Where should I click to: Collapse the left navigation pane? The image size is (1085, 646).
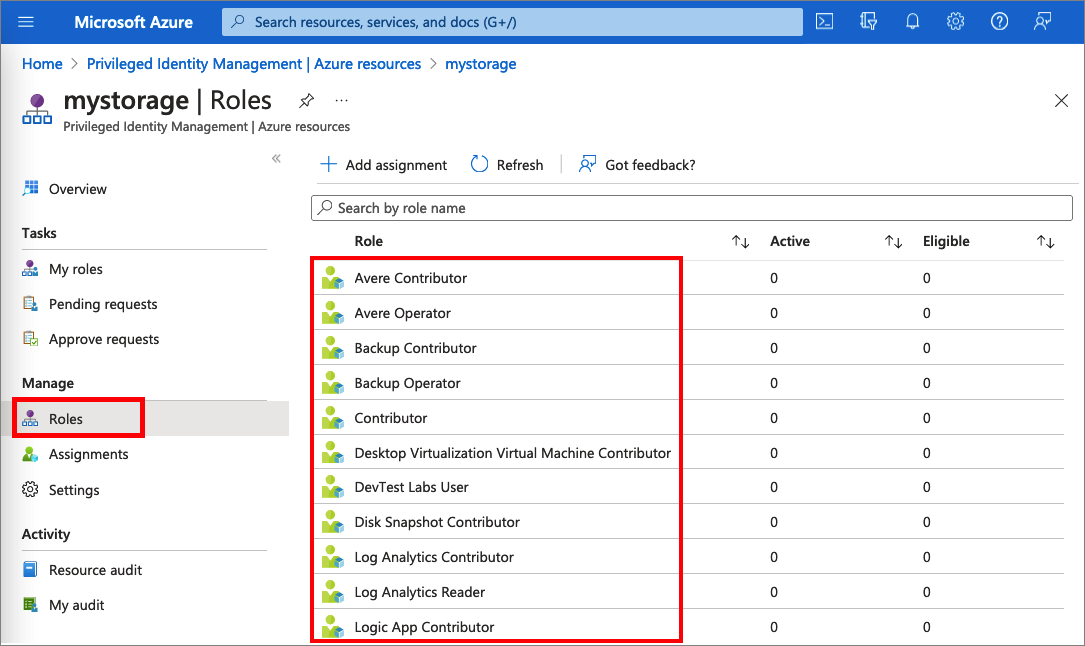(276, 157)
